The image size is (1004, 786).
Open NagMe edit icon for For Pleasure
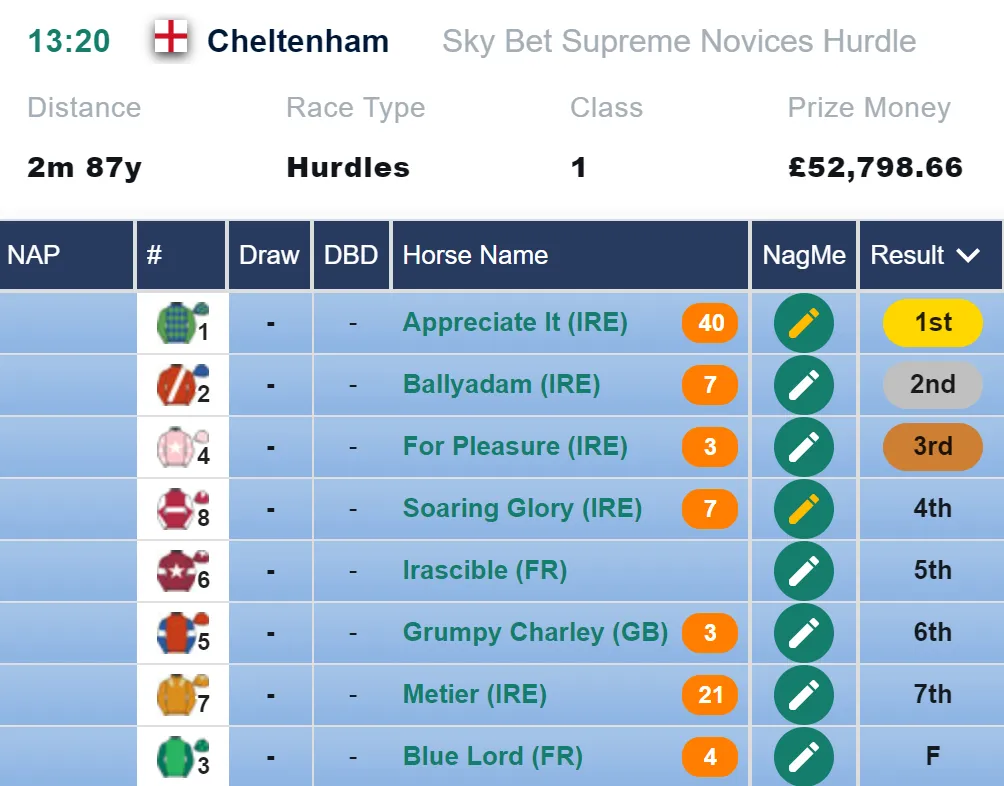tap(804, 447)
